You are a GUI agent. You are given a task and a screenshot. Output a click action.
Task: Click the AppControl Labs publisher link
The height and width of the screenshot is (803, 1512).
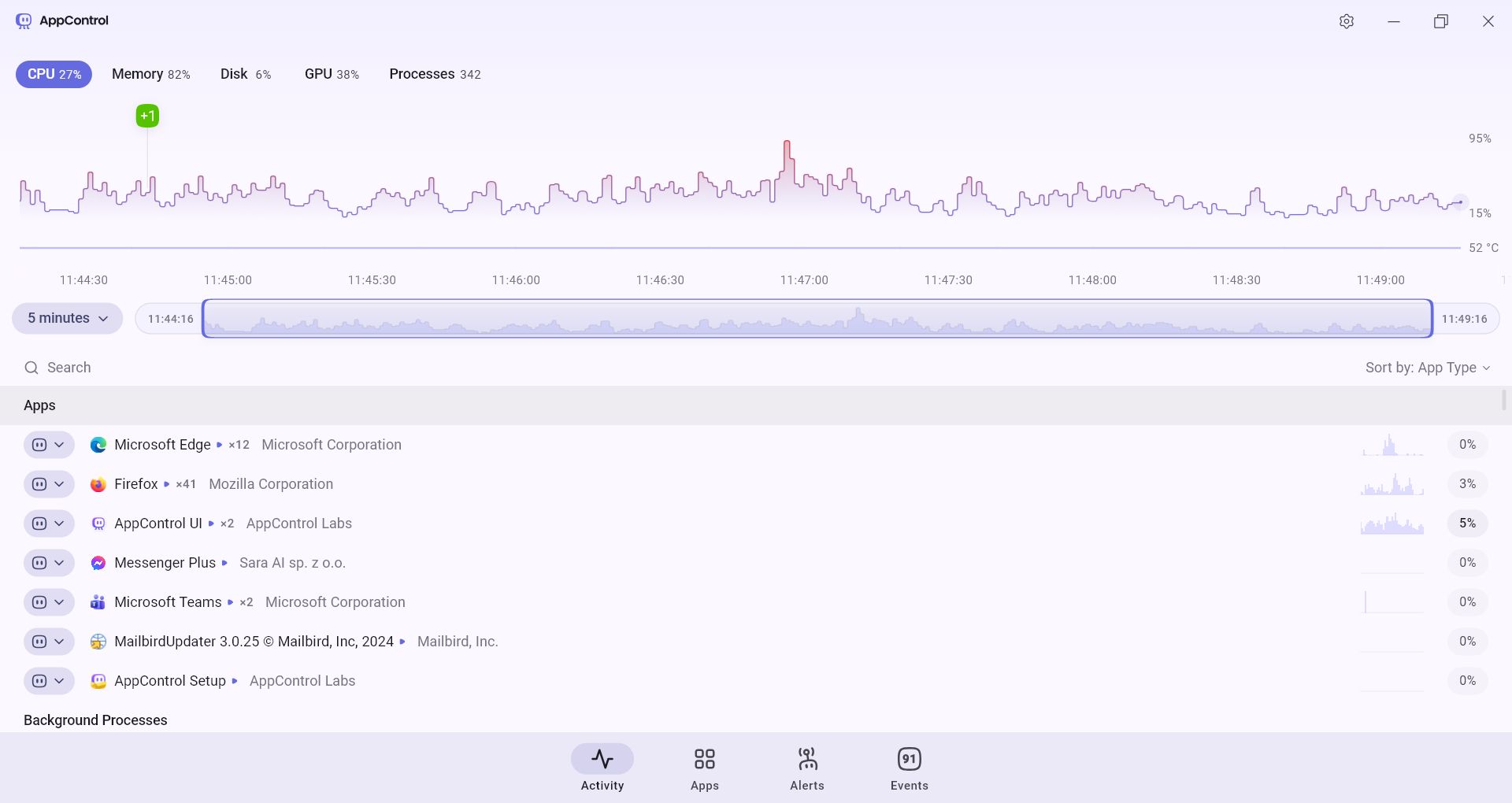298,523
